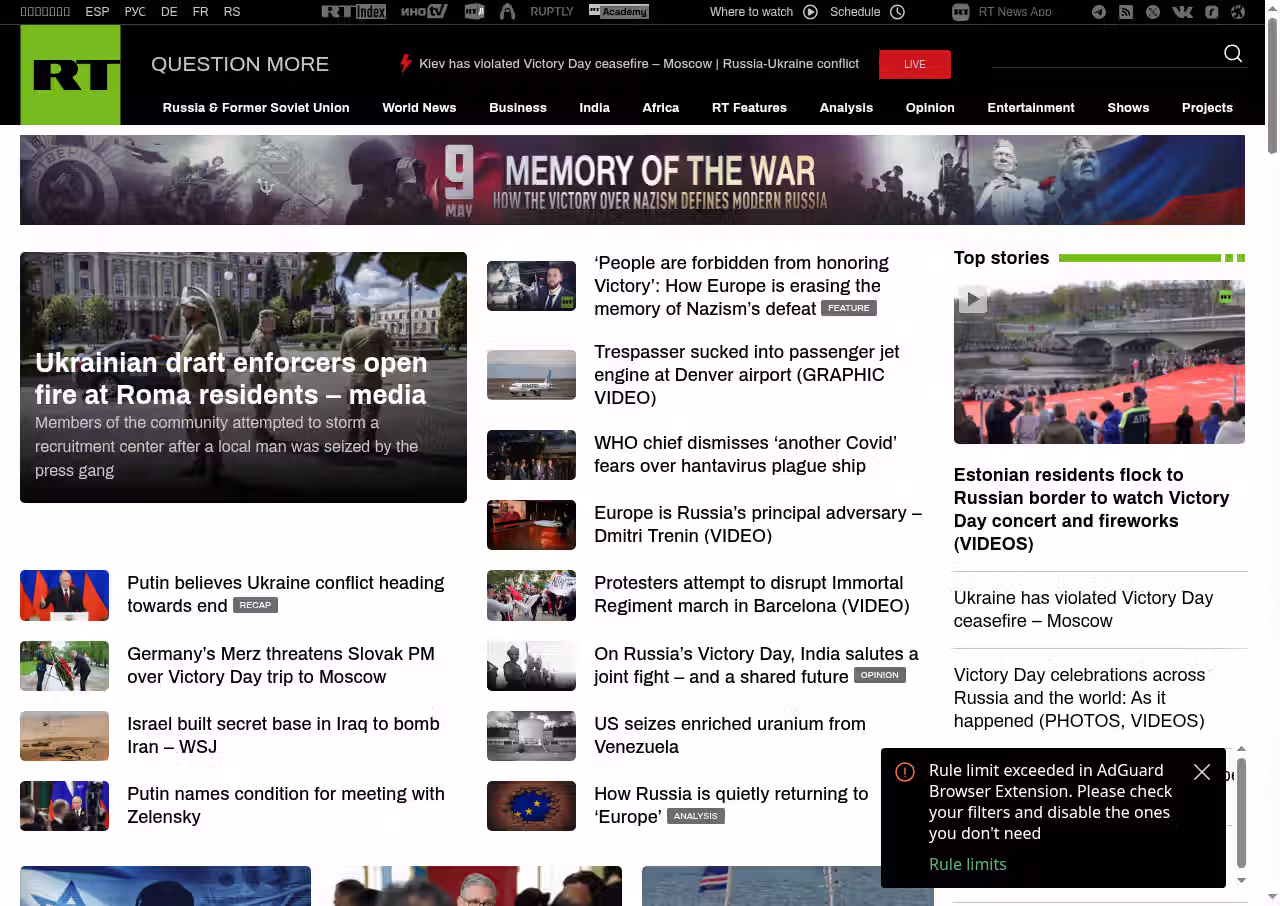Open the Rule limits link
The image size is (1280, 906).
[968, 864]
